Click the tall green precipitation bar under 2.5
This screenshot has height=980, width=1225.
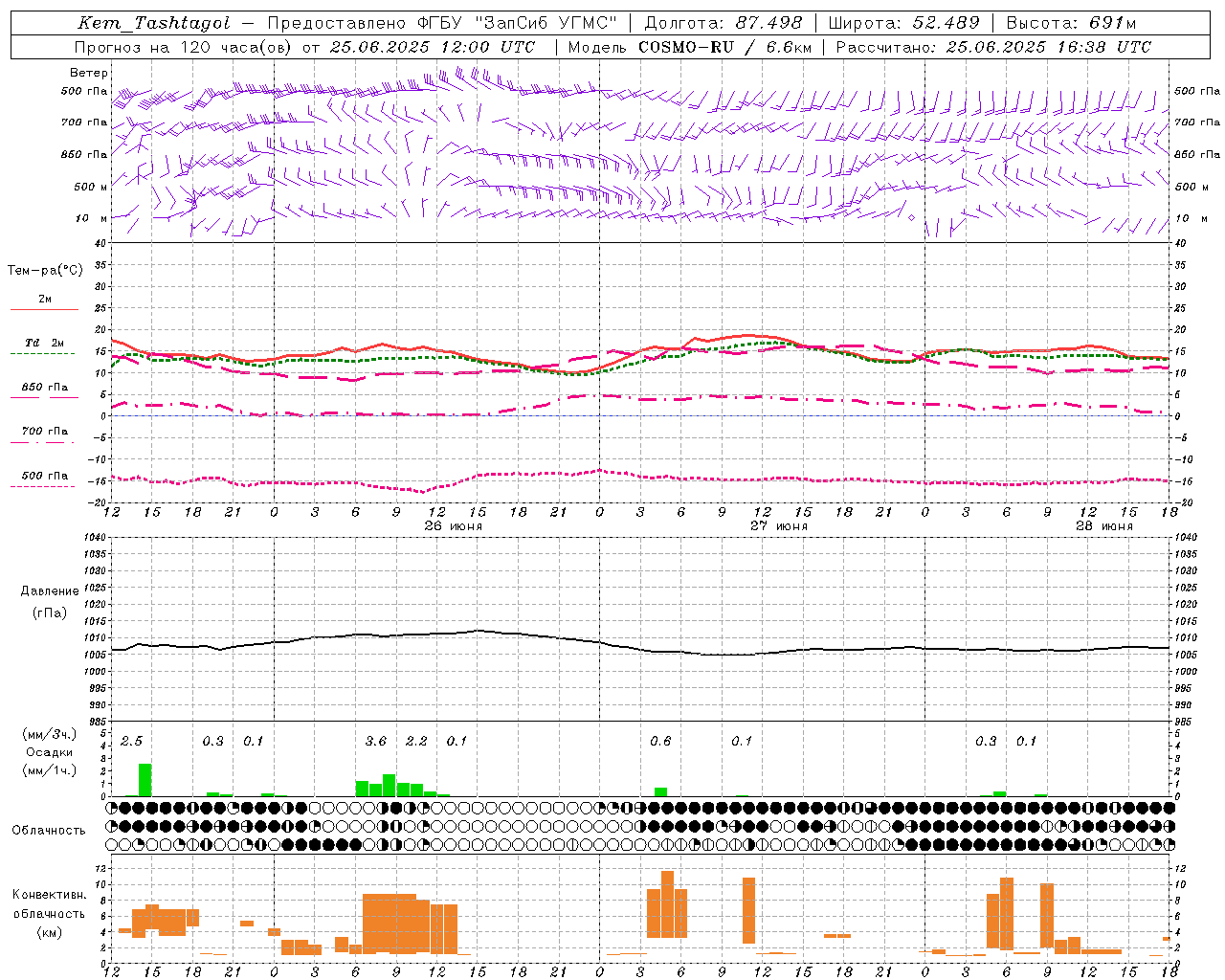[x=145, y=779]
